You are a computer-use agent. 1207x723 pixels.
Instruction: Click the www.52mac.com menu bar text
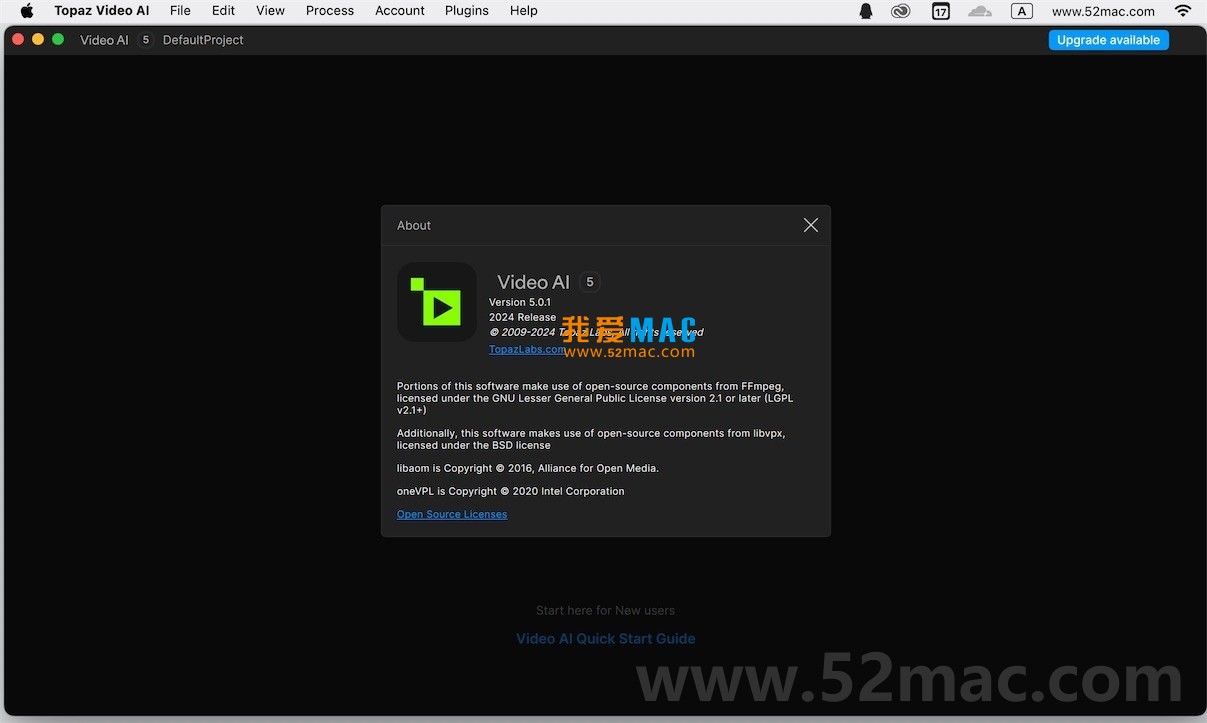point(1103,11)
